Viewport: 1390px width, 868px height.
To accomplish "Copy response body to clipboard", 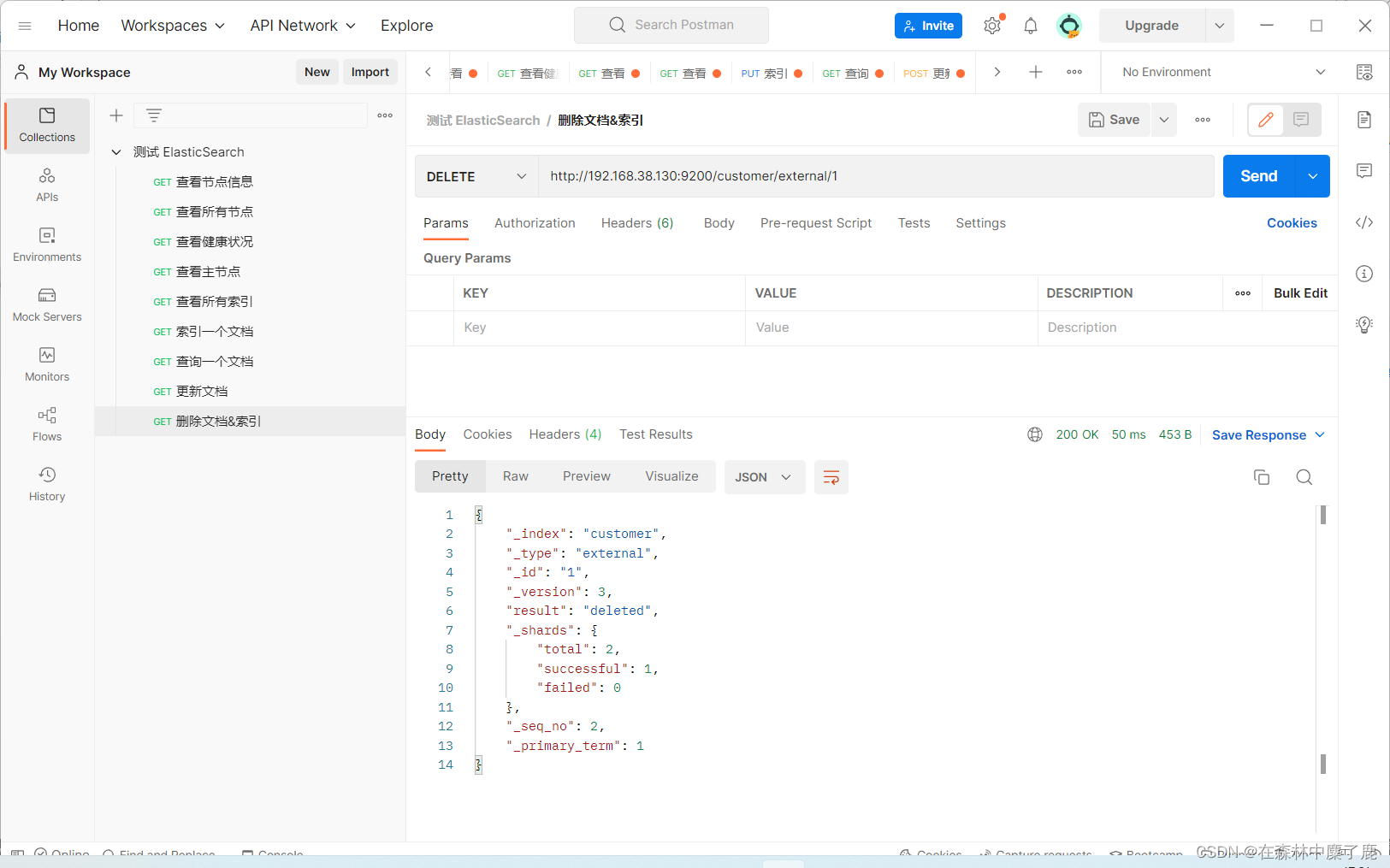I will coord(1262,477).
